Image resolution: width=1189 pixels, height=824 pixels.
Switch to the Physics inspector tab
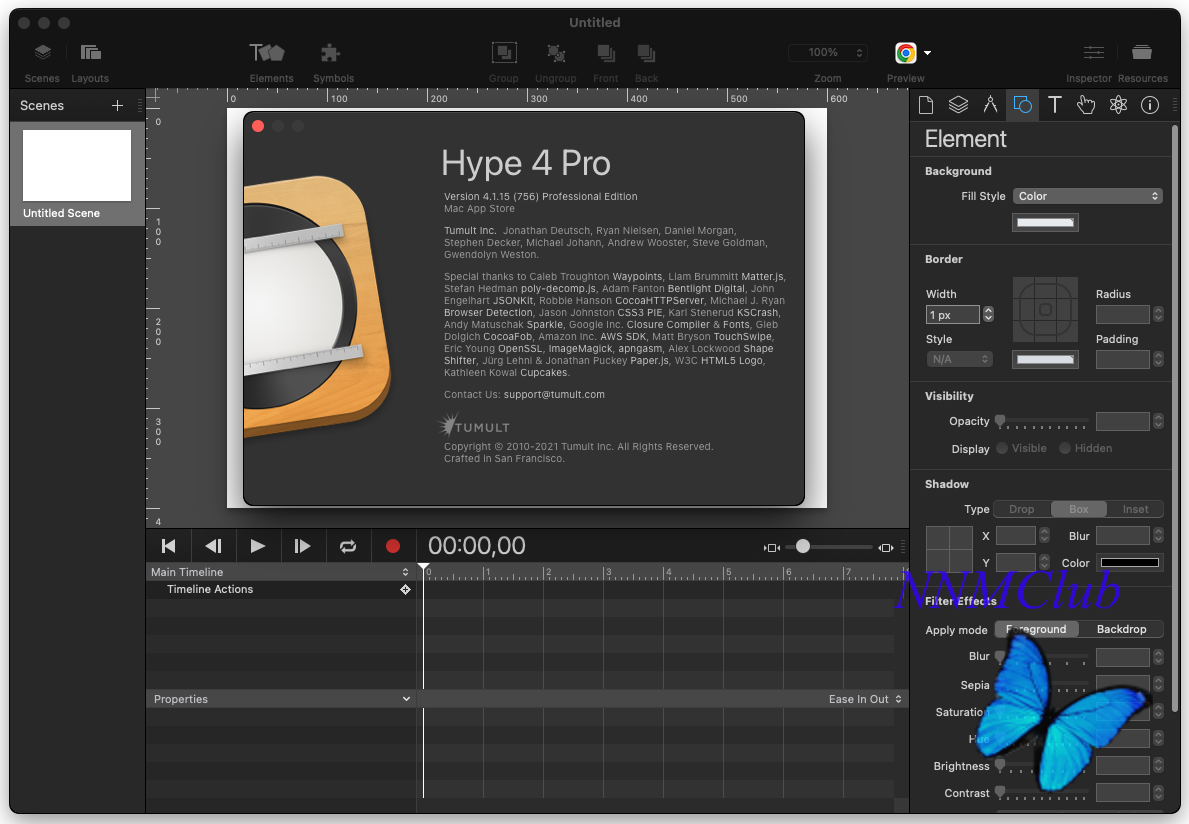click(1118, 105)
